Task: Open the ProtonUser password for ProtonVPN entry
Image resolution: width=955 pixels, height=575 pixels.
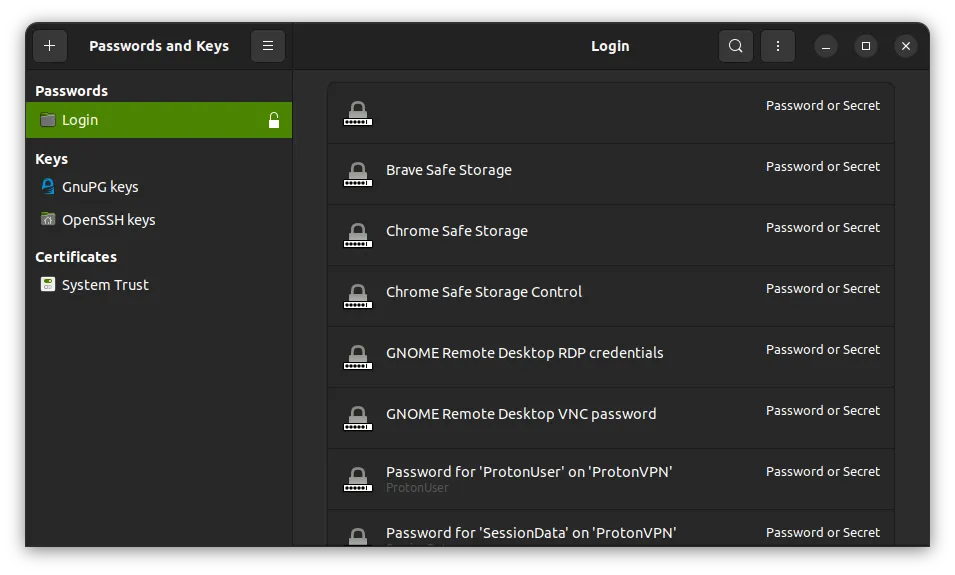Action: click(x=528, y=472)
